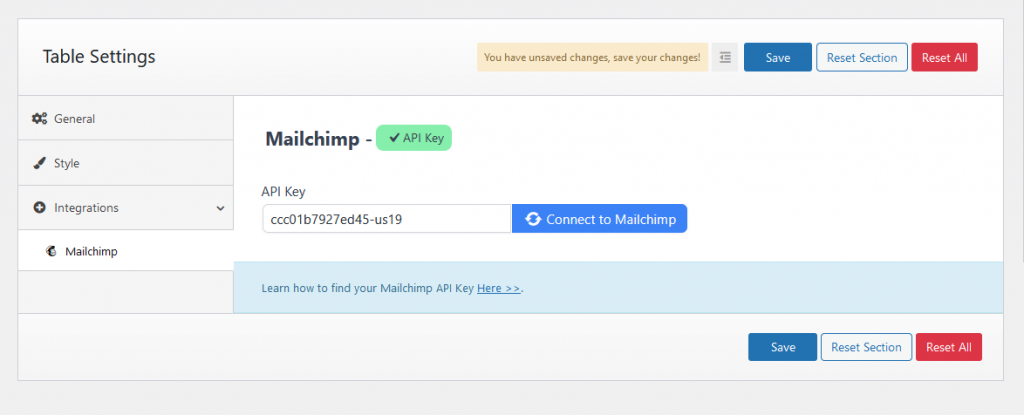Viewport: 1024px width, 415px height.
Task: Click the bottom Save button
Action: pos(782,347)
